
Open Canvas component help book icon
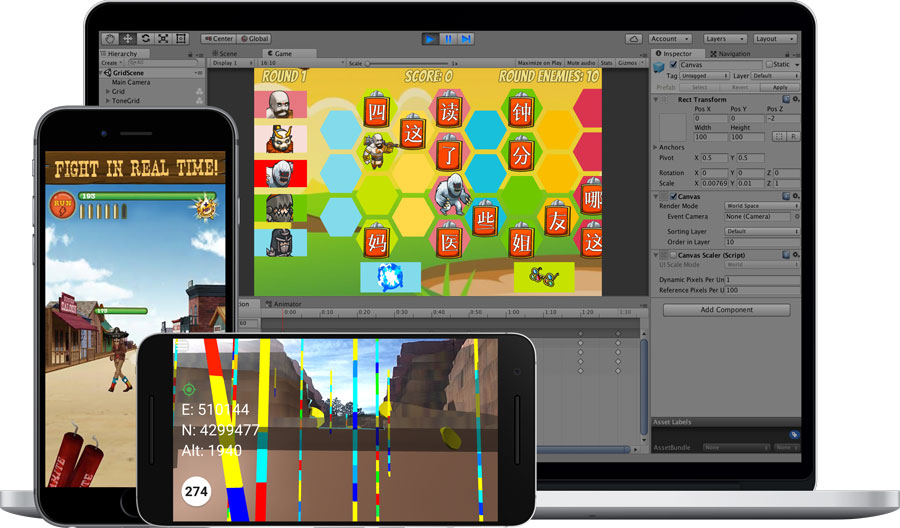point(786,196)
